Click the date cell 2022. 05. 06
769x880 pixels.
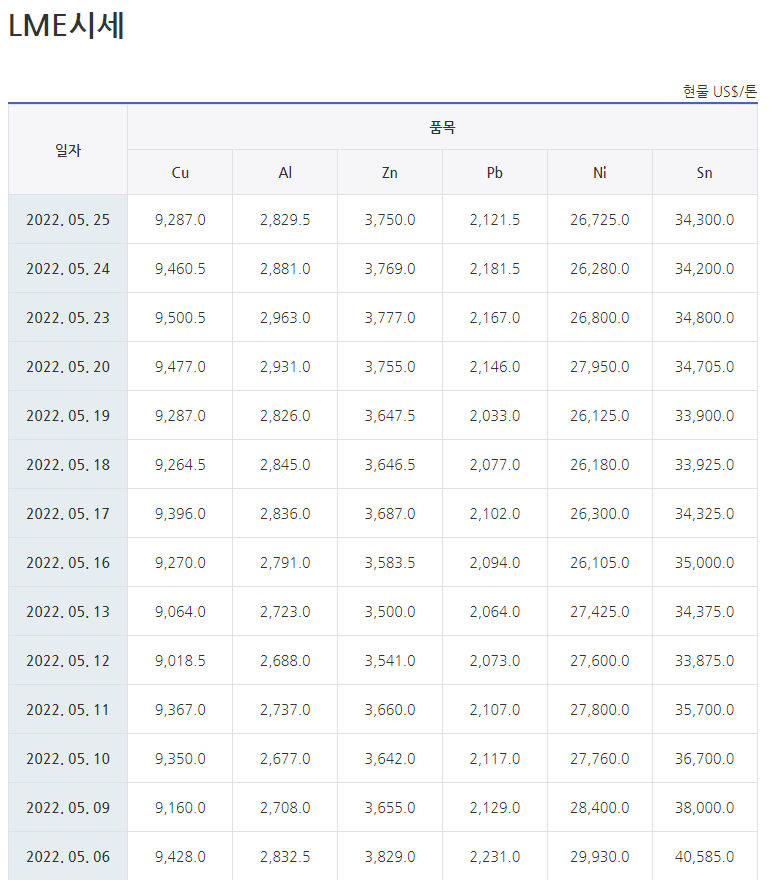tap(68, 856)
